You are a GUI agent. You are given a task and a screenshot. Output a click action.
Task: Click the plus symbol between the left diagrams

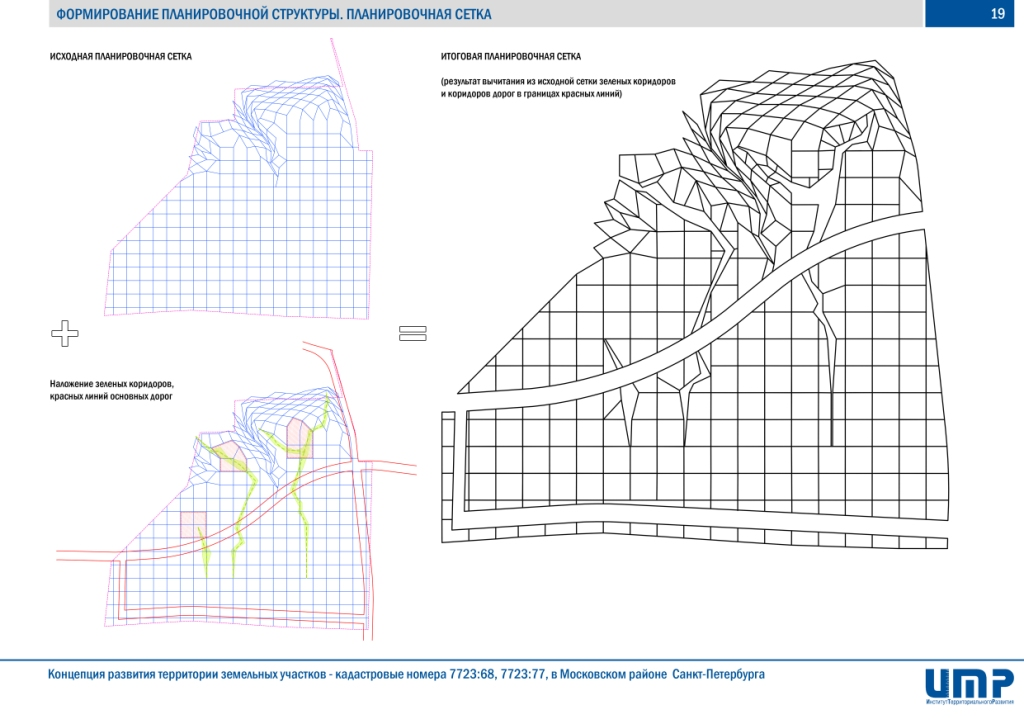pos(65,334)
